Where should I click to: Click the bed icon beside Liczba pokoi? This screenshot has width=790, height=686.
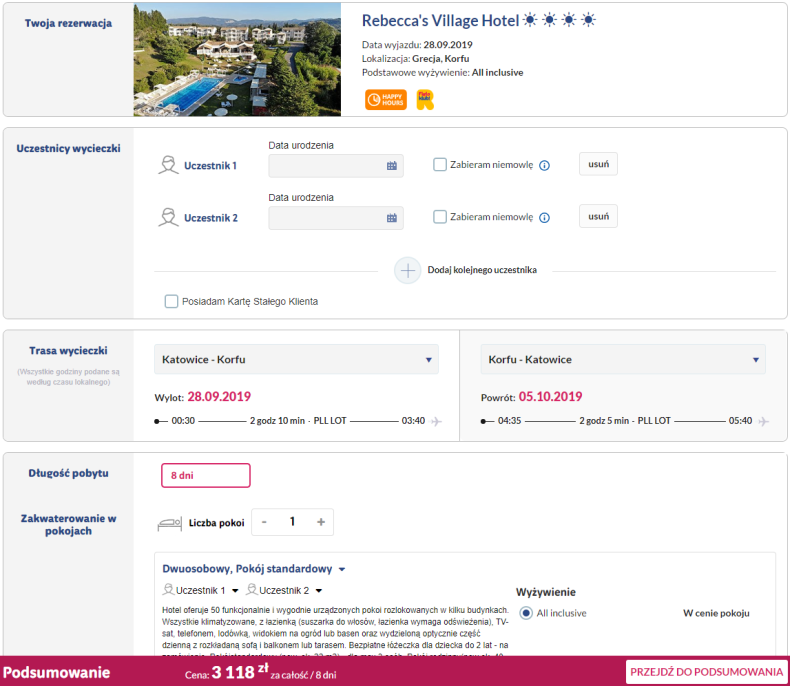[170, 524]
